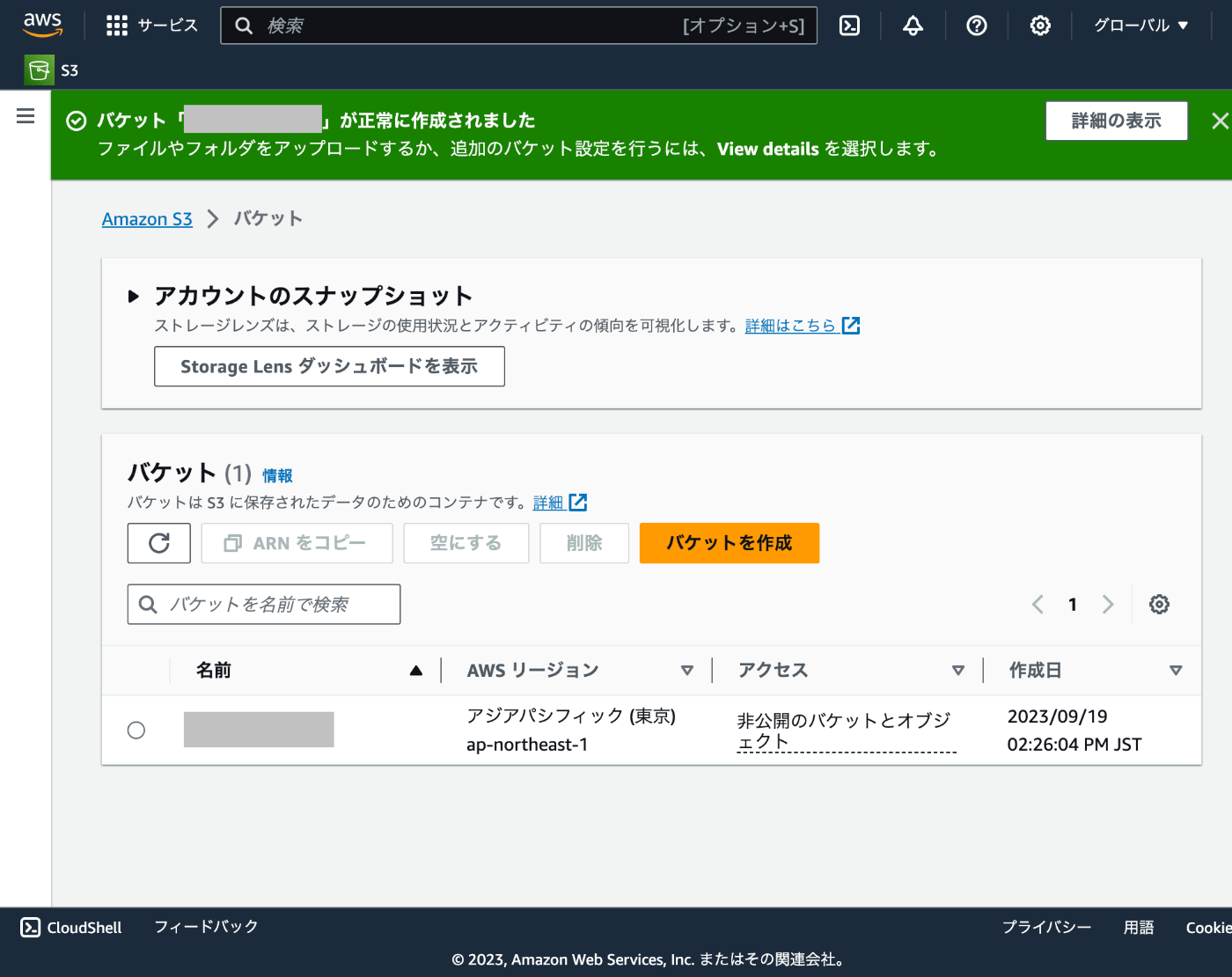Screen dimensions: 1232x977
Task: Open the プライバシー footer link
Action: coord(1046,928)
